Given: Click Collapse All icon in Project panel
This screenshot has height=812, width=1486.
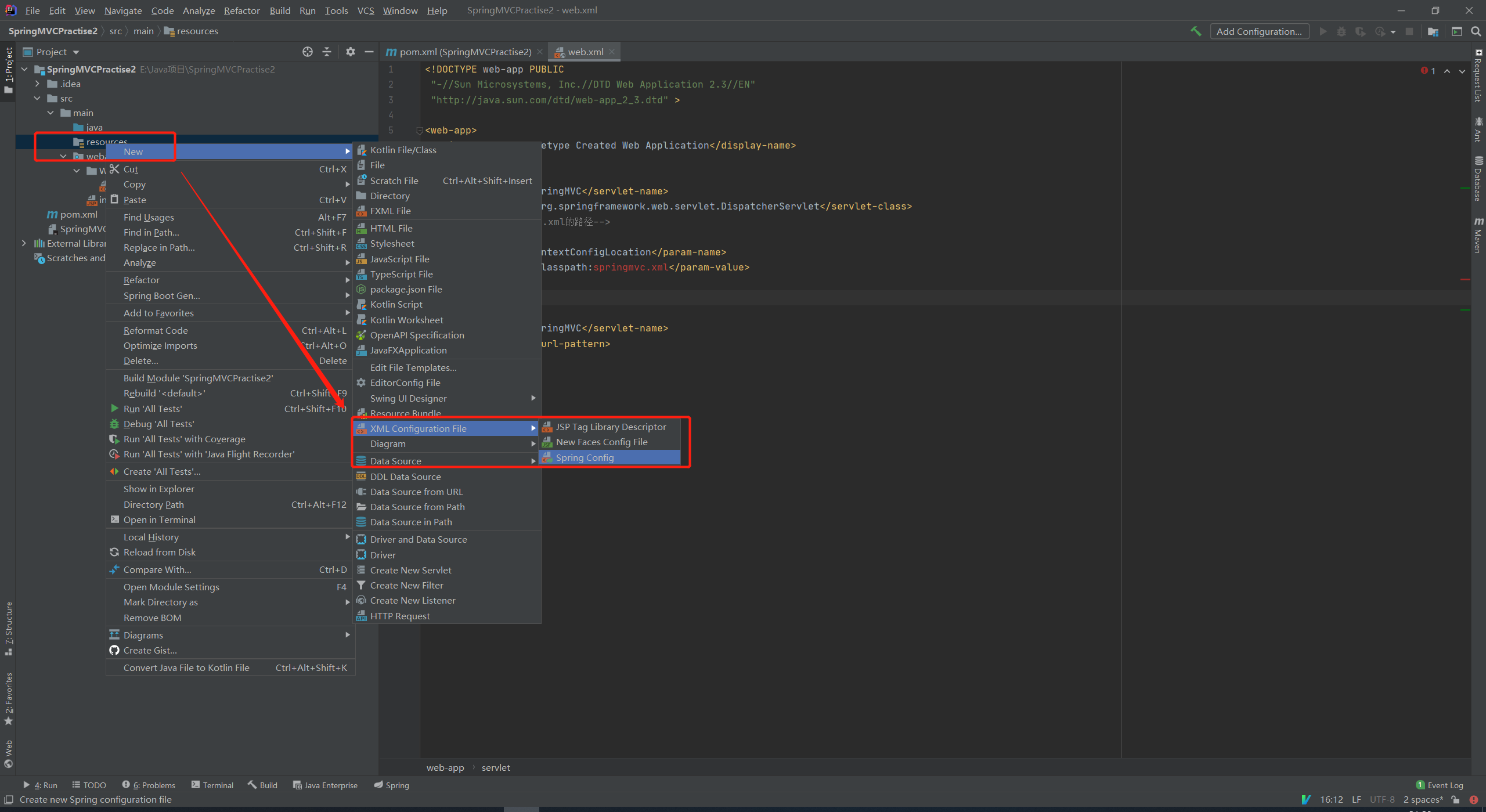Looking at the screenshot, I should coord(327,52).
